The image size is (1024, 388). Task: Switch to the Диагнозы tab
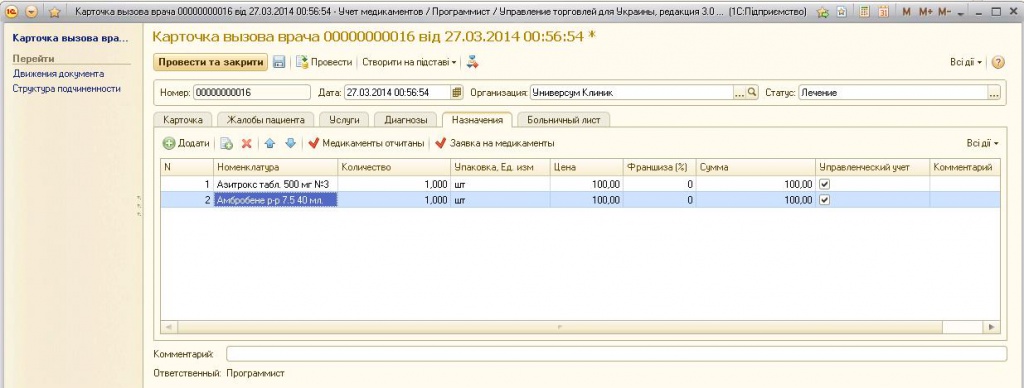coord(406,120)
